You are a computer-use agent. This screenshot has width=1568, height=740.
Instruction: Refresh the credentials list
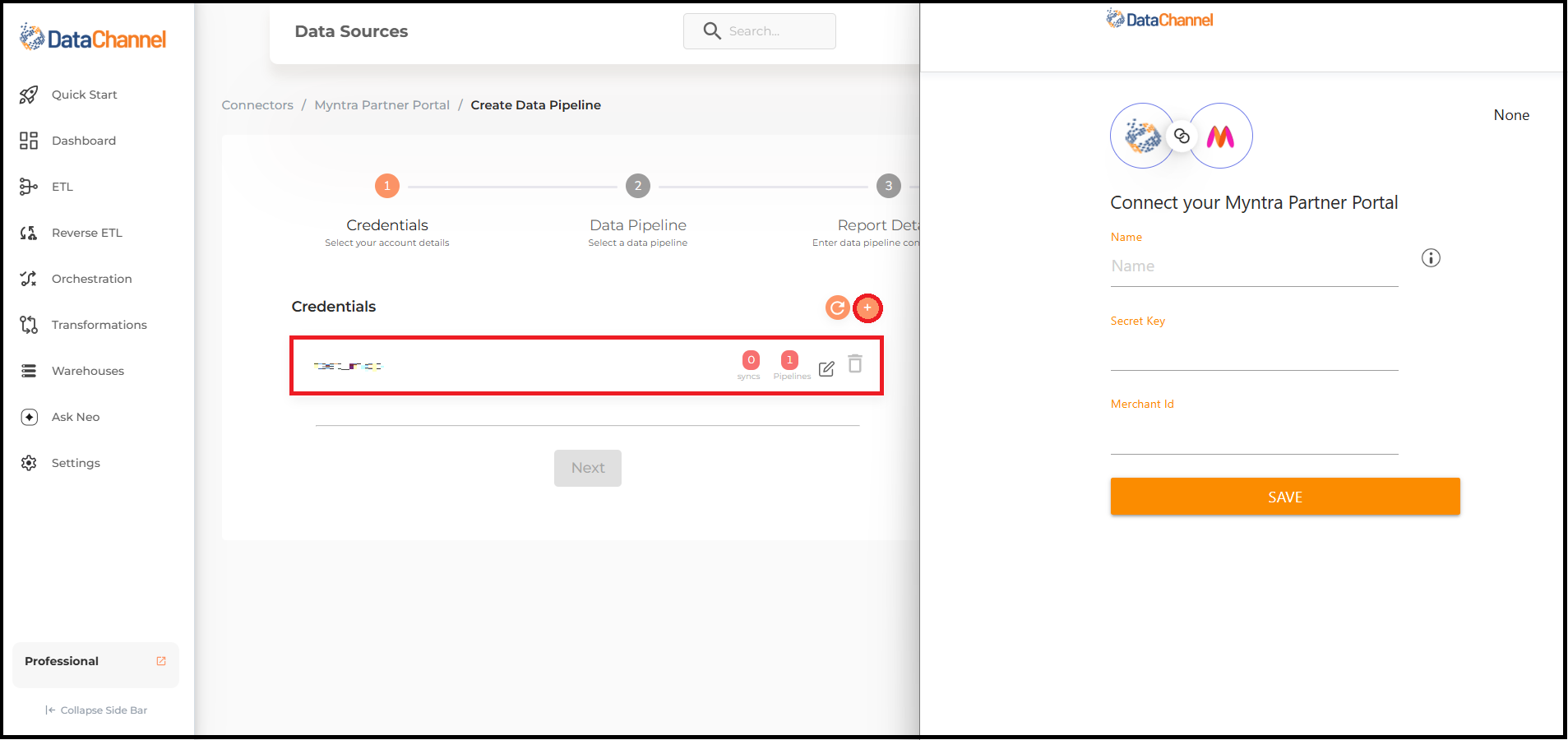pos(837,308)
